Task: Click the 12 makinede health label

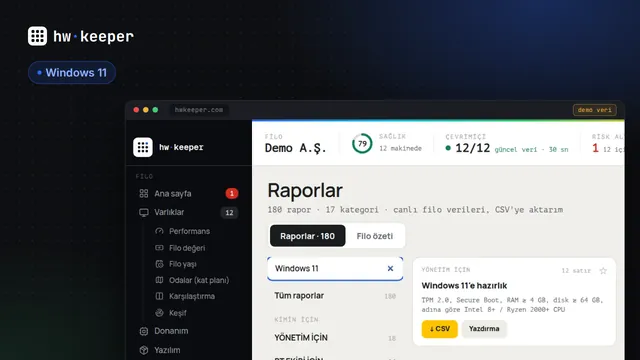Action: click(400, 149)
